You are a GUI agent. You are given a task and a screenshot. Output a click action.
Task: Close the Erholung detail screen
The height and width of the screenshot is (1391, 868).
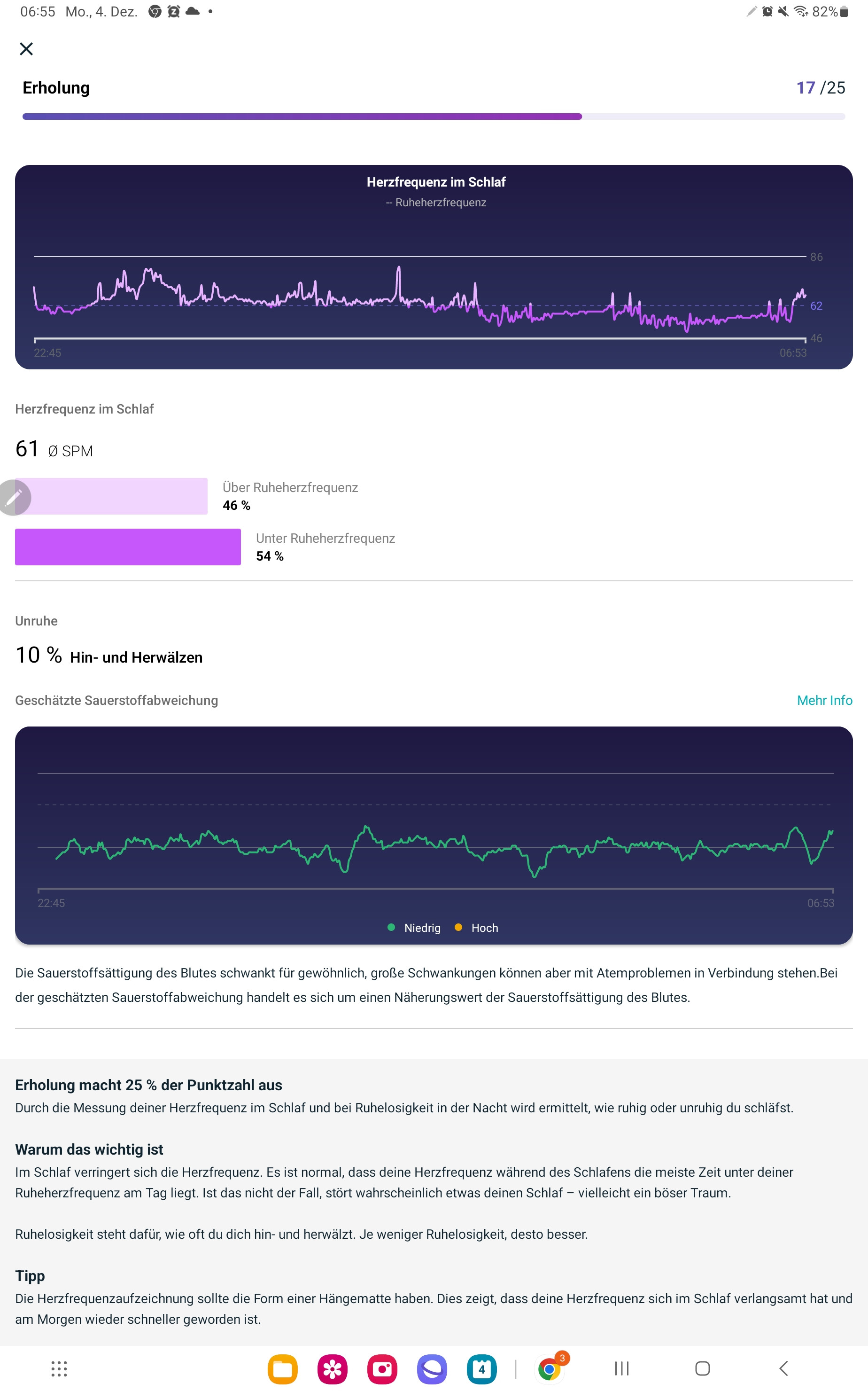[26, 49]
